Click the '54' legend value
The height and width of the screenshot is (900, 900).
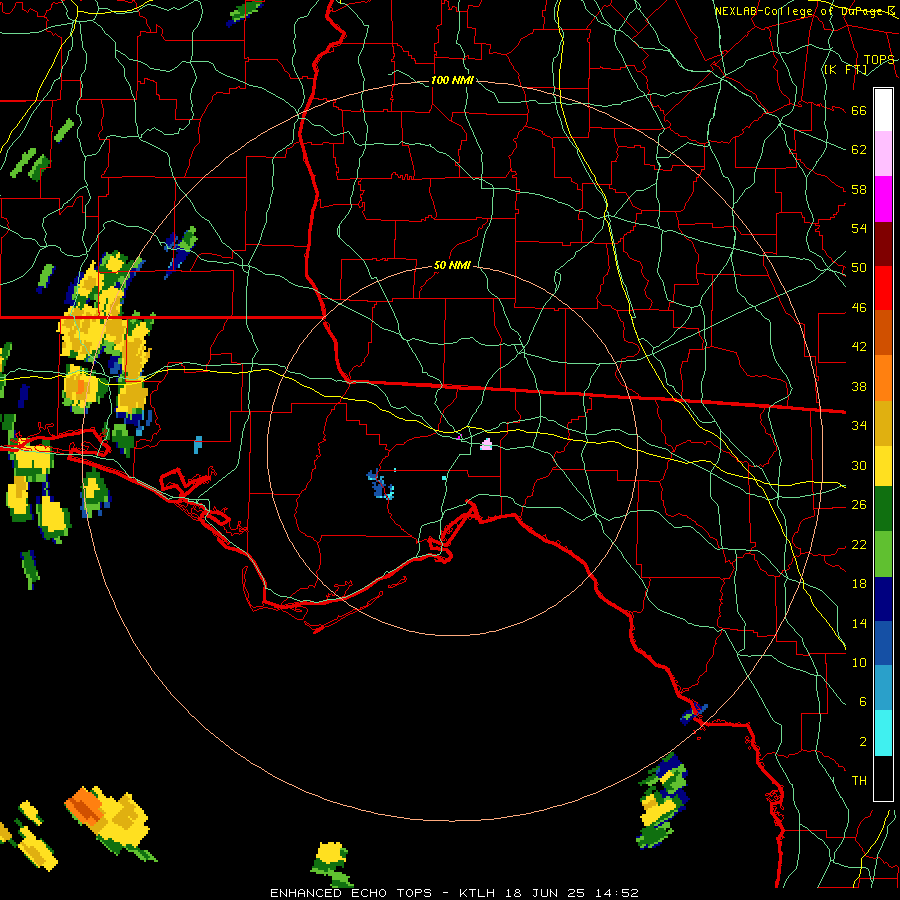pyautogui.click(x=859, y=228)
